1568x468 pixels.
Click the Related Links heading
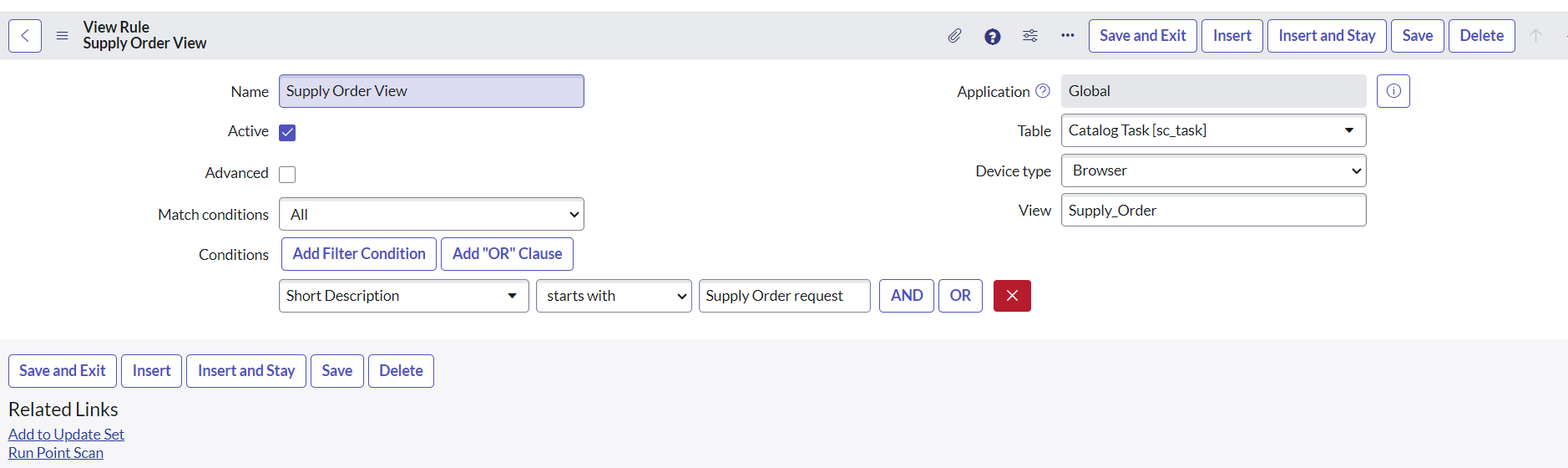click(x=63, y=409)
